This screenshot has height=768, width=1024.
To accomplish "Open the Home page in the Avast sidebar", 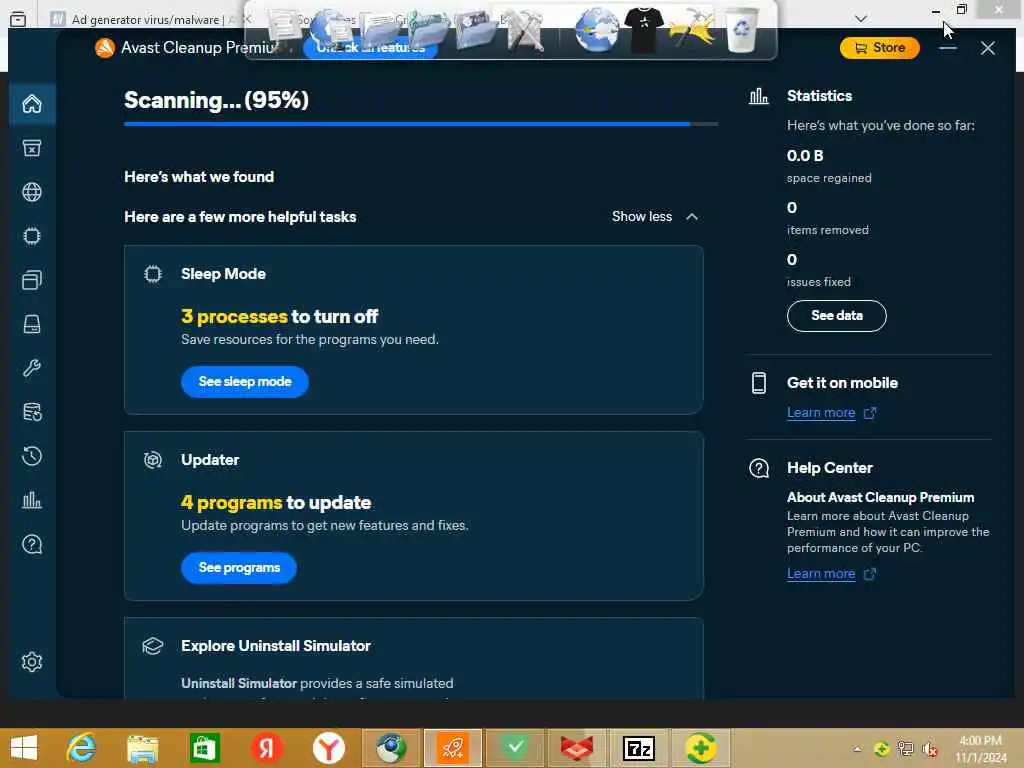I will click(x=32, y=104).
